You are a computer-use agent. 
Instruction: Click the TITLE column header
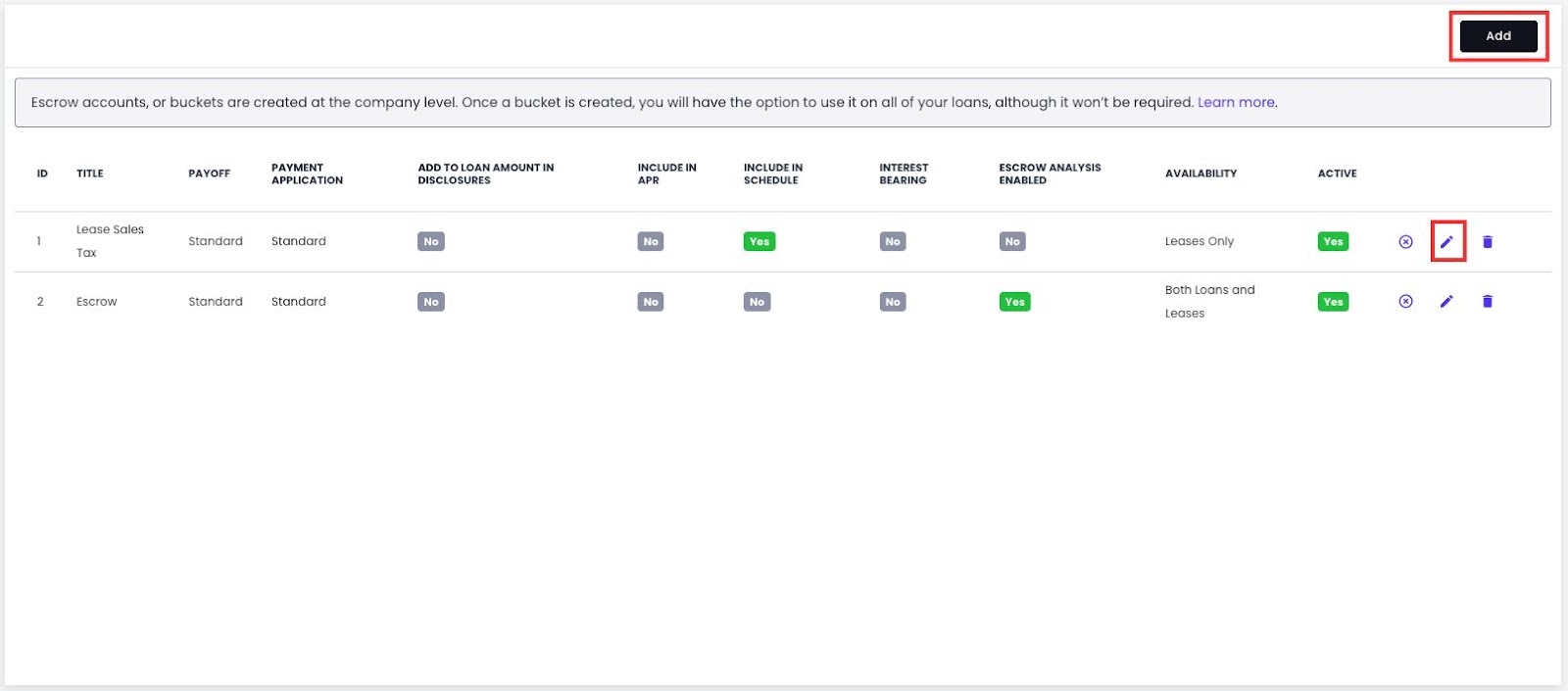click(x=89, y=173)
